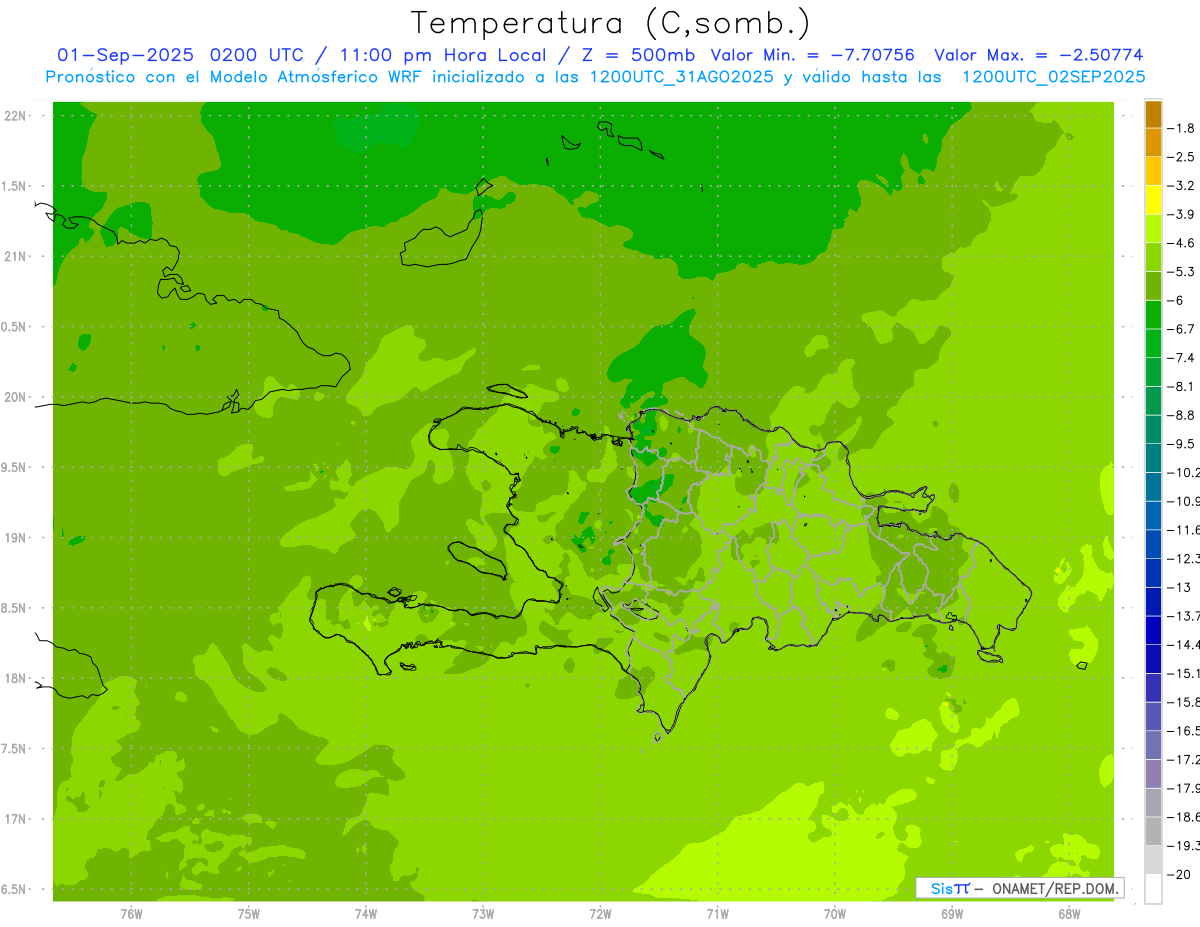This screenshot has height=927, width=1200.
Task: Click the -20 color scale label
Action: click(1179, 874)
